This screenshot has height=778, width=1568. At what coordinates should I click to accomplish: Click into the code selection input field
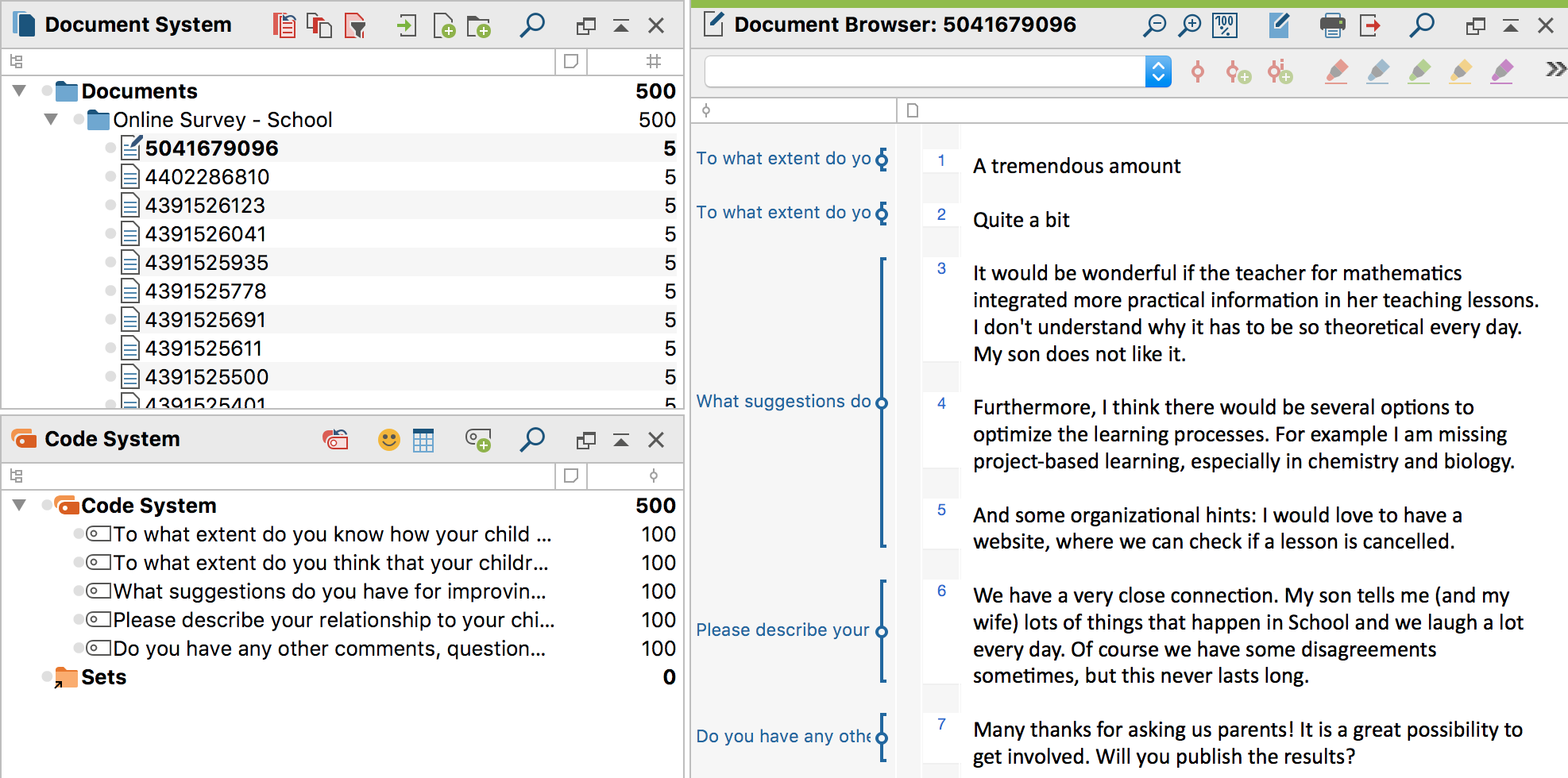tap(925, 72)
